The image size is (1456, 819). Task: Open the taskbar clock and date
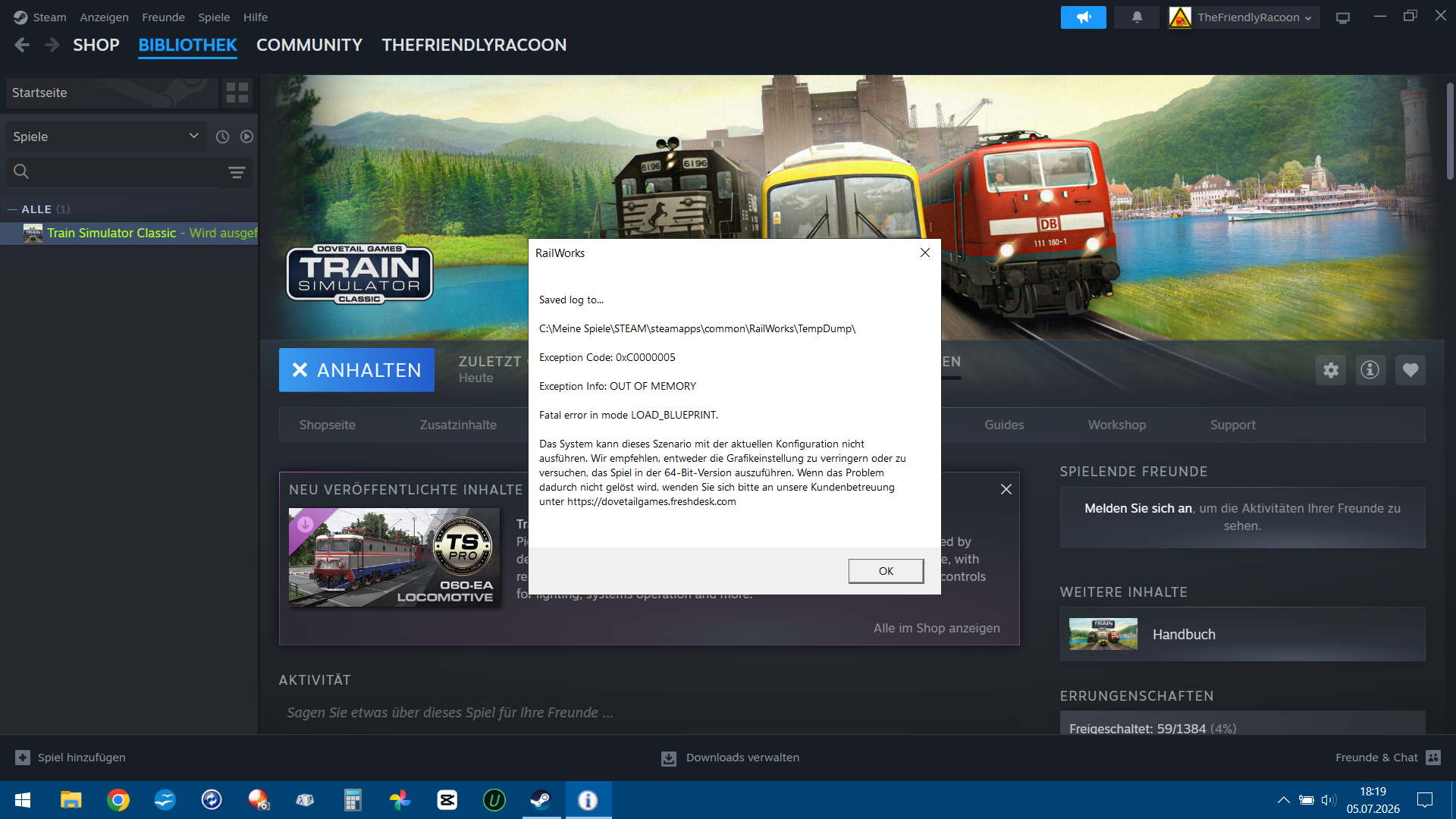point(1373,800)
